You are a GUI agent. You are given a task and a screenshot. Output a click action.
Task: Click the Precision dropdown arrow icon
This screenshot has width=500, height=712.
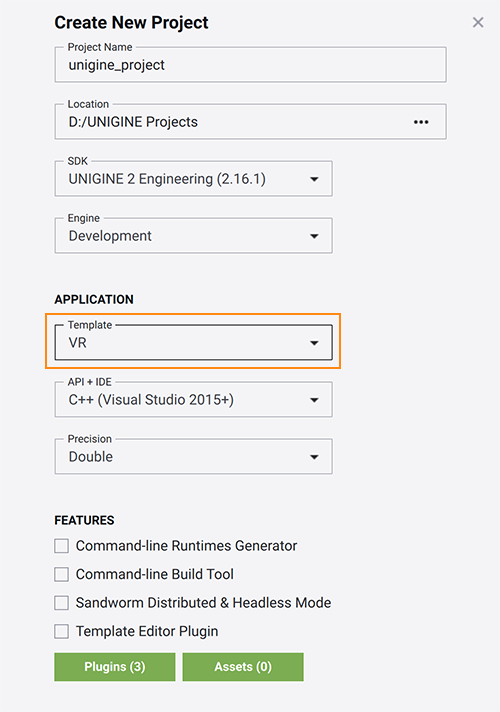tap(314, 457)
